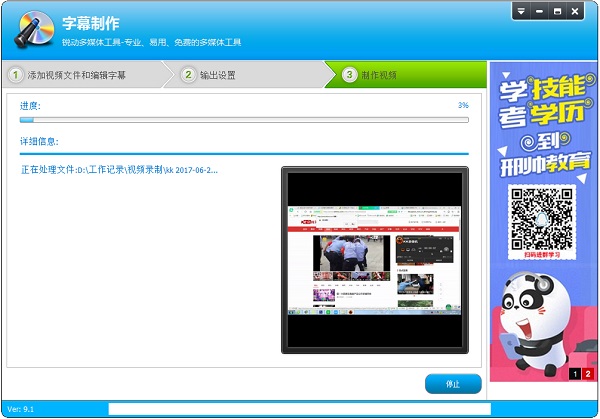The width and height of the screenshot is (600, 419).
Task: Switch to ad banner page 1
Action: [x=575, y=373]
